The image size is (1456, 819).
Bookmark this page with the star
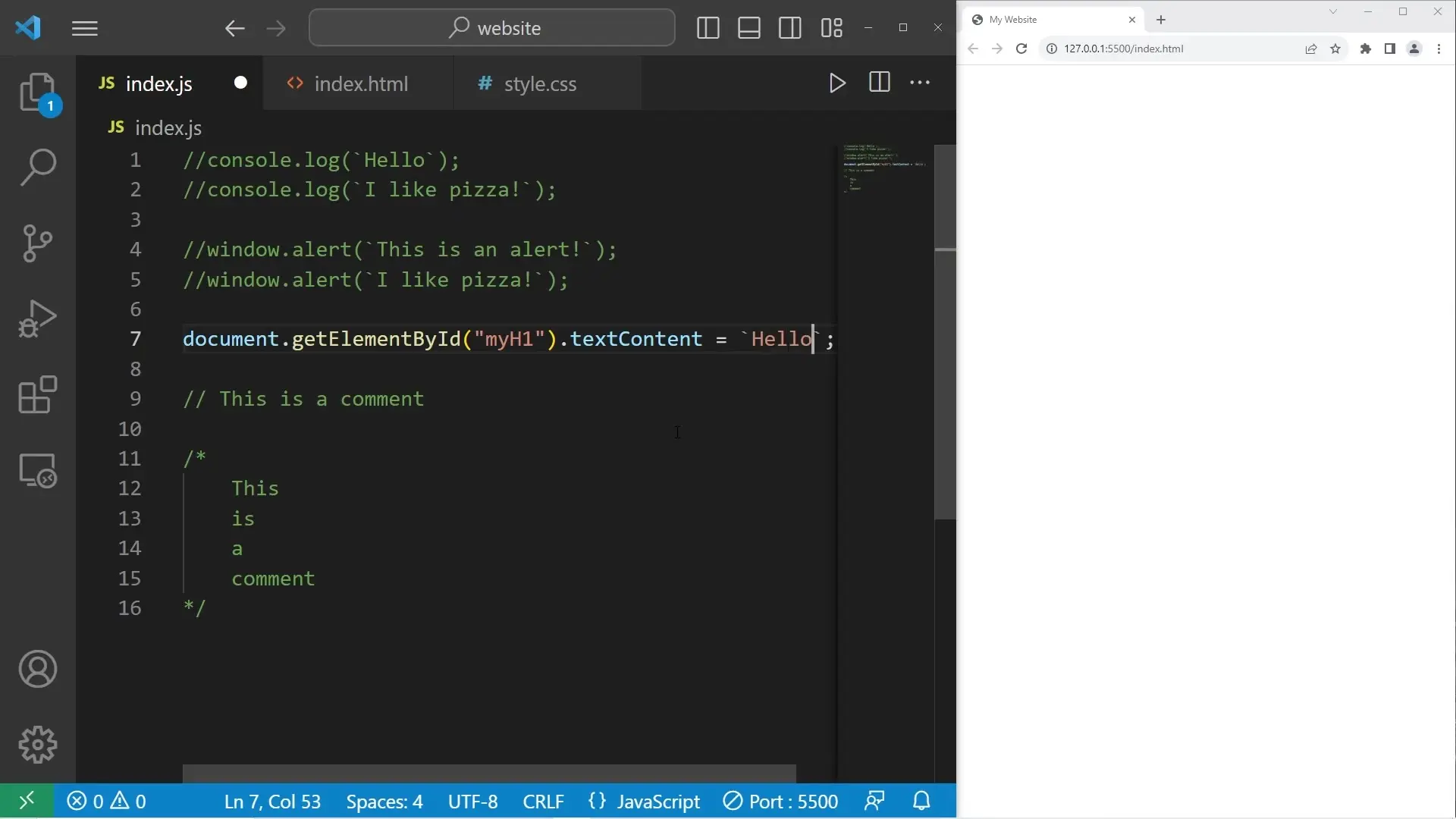(x=1335, y=49)
